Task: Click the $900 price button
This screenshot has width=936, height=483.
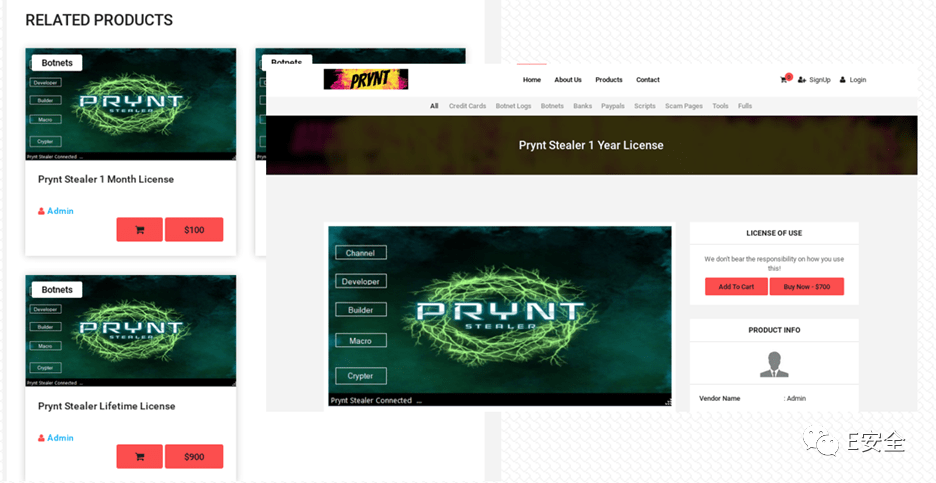Action: coord(194,456)
